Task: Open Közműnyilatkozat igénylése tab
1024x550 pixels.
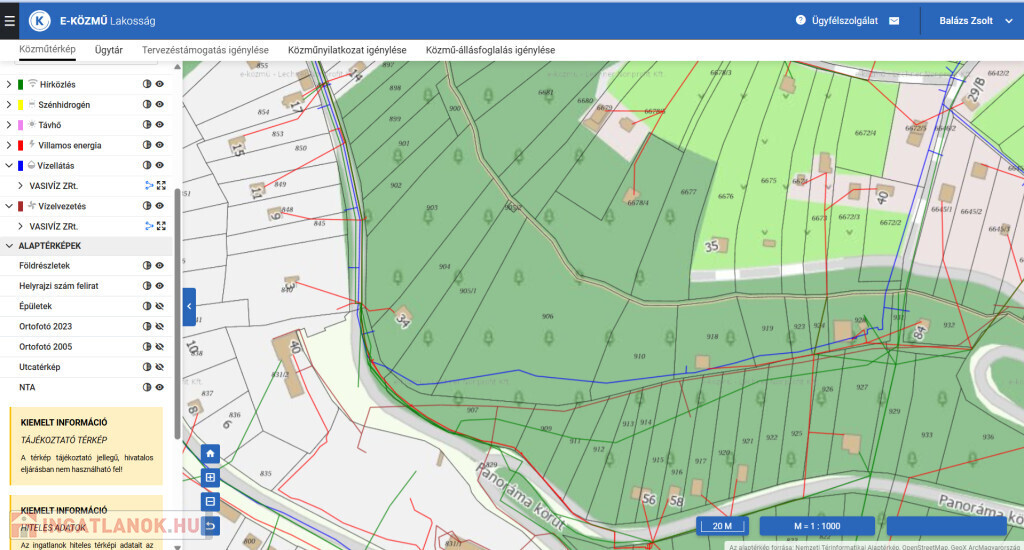Action: pos(346,49)
